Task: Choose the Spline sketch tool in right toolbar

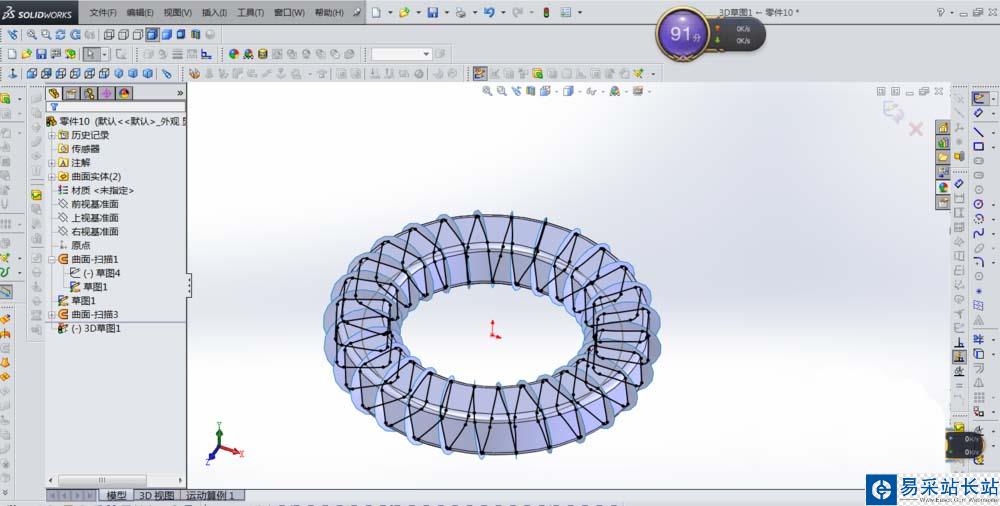Action: click(978, 233)
